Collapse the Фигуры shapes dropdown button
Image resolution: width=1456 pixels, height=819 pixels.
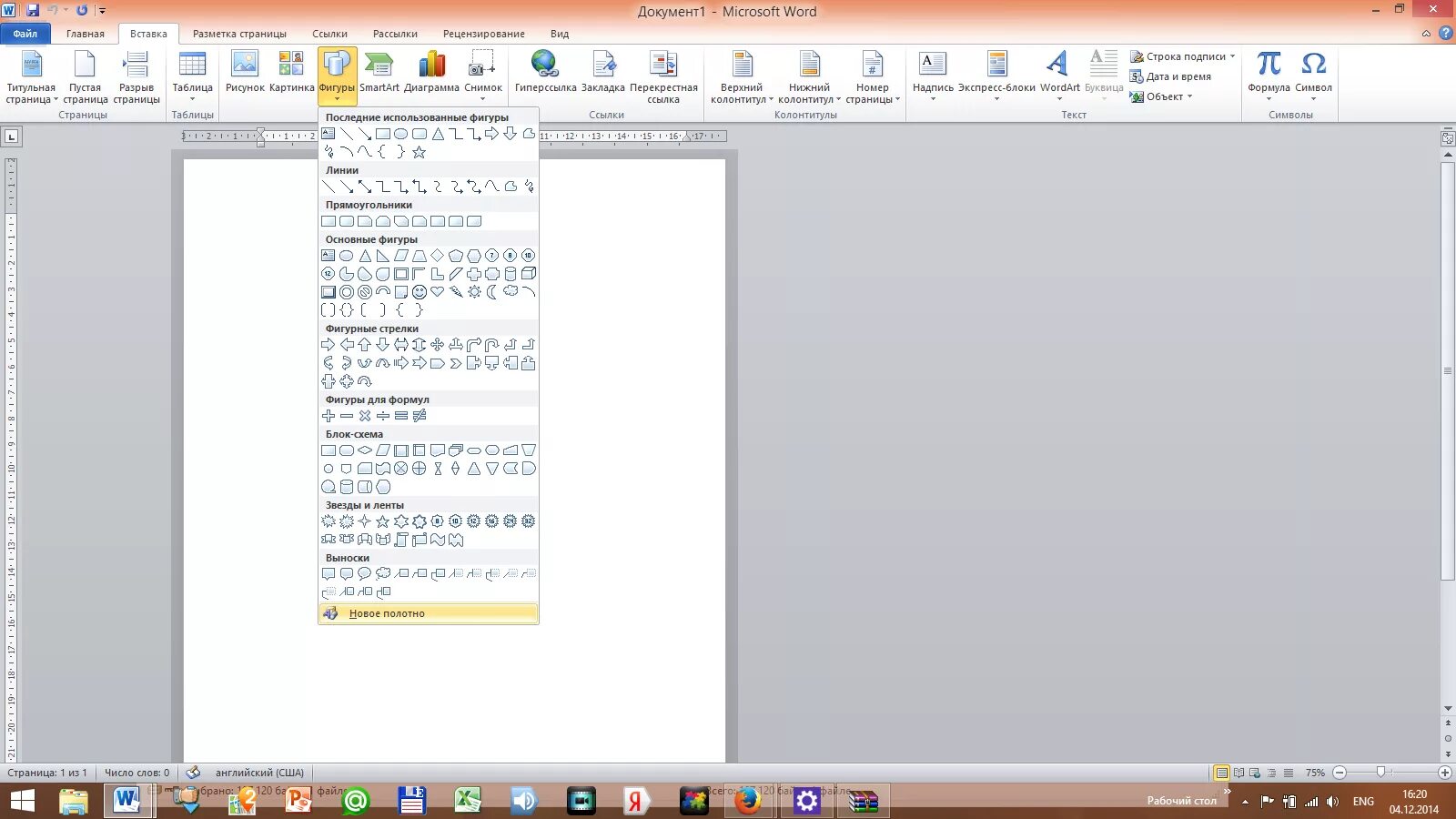pos(337,77)
